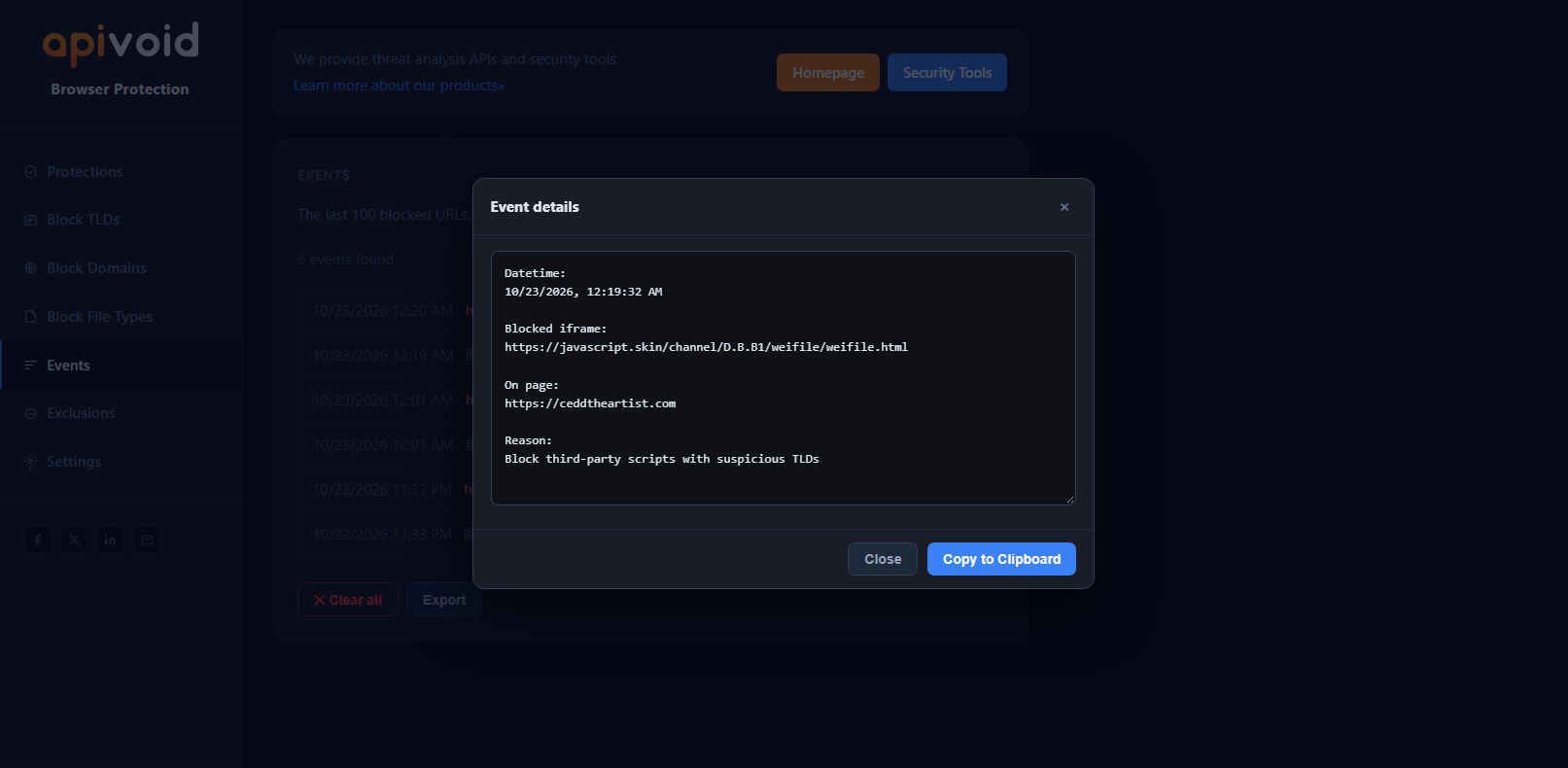Follow Learn more about our products link

pyautogui.click(x=399, y=86)
